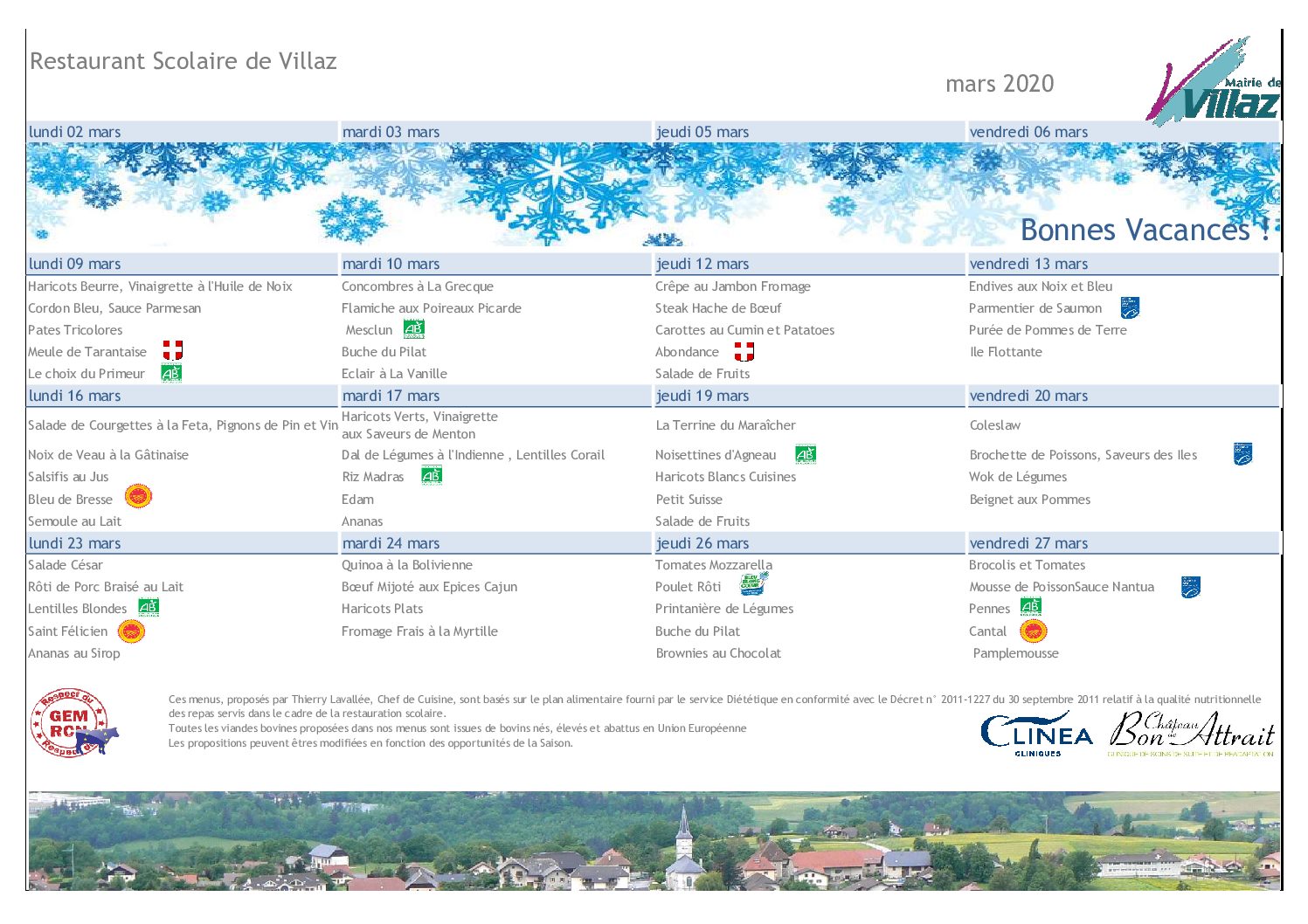Click the Villaz village panorama photo

click(654, 841)
